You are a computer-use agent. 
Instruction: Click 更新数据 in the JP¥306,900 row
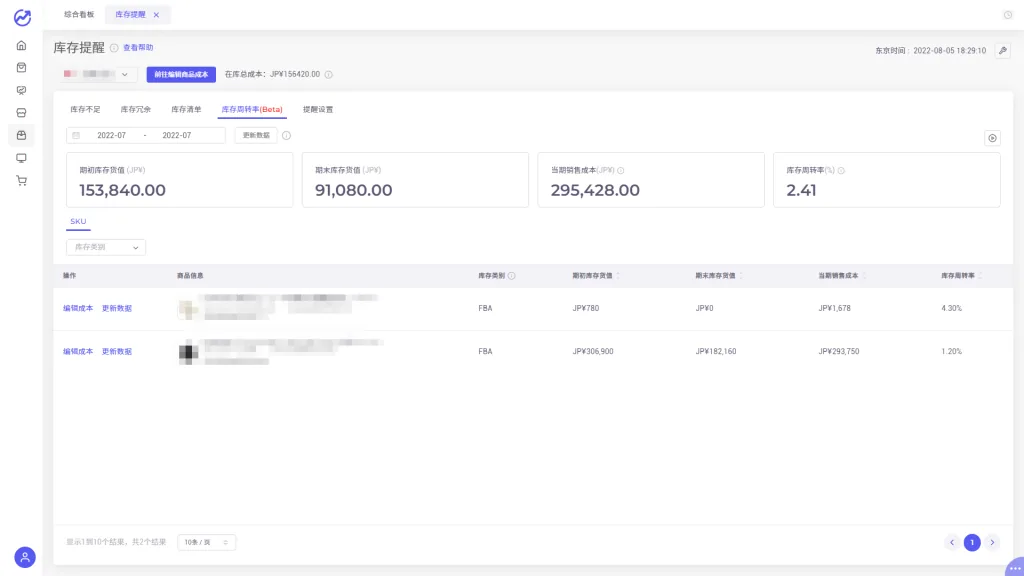tap(117, 351)
